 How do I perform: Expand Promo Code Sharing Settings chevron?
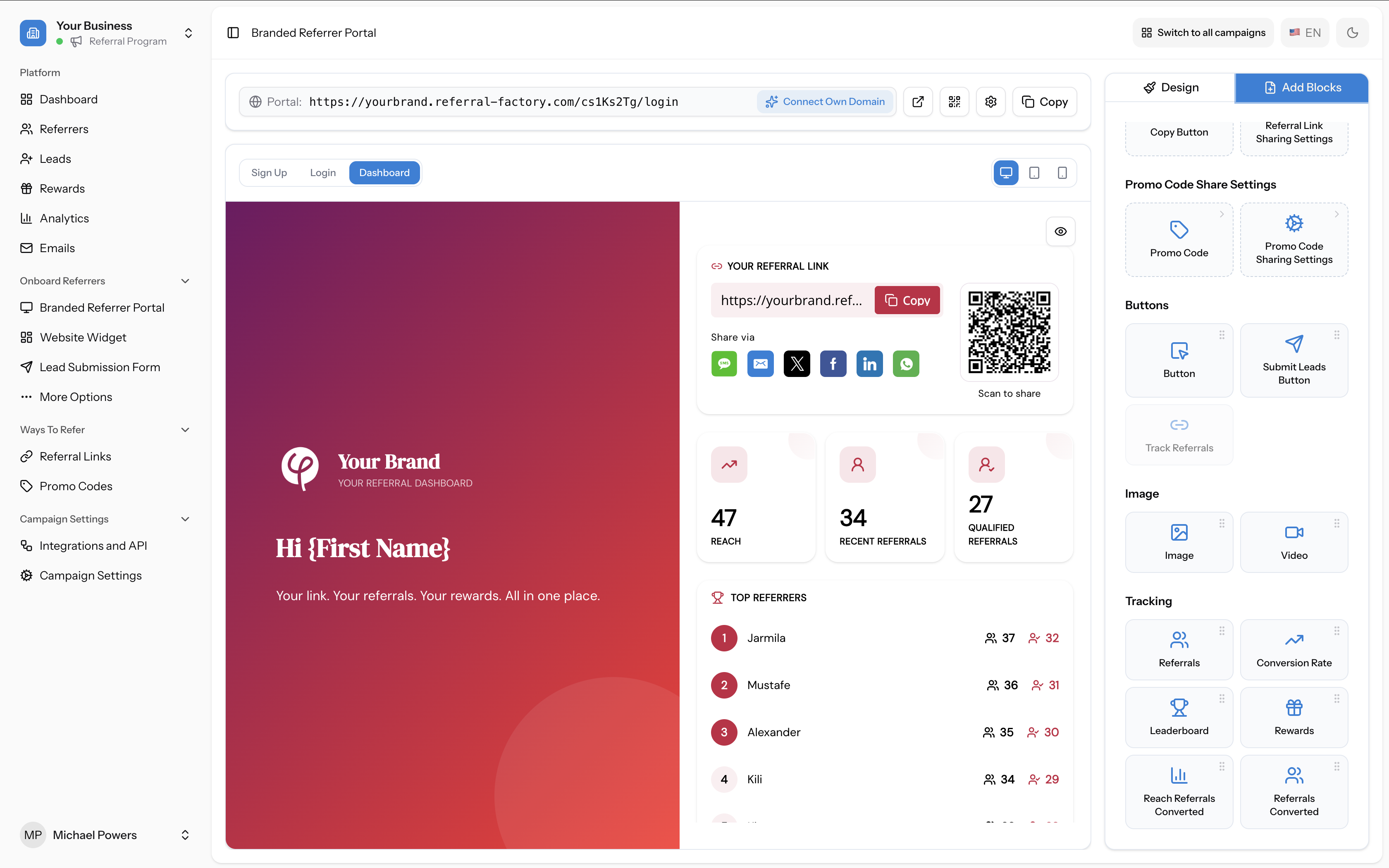tap(1337, 214)
